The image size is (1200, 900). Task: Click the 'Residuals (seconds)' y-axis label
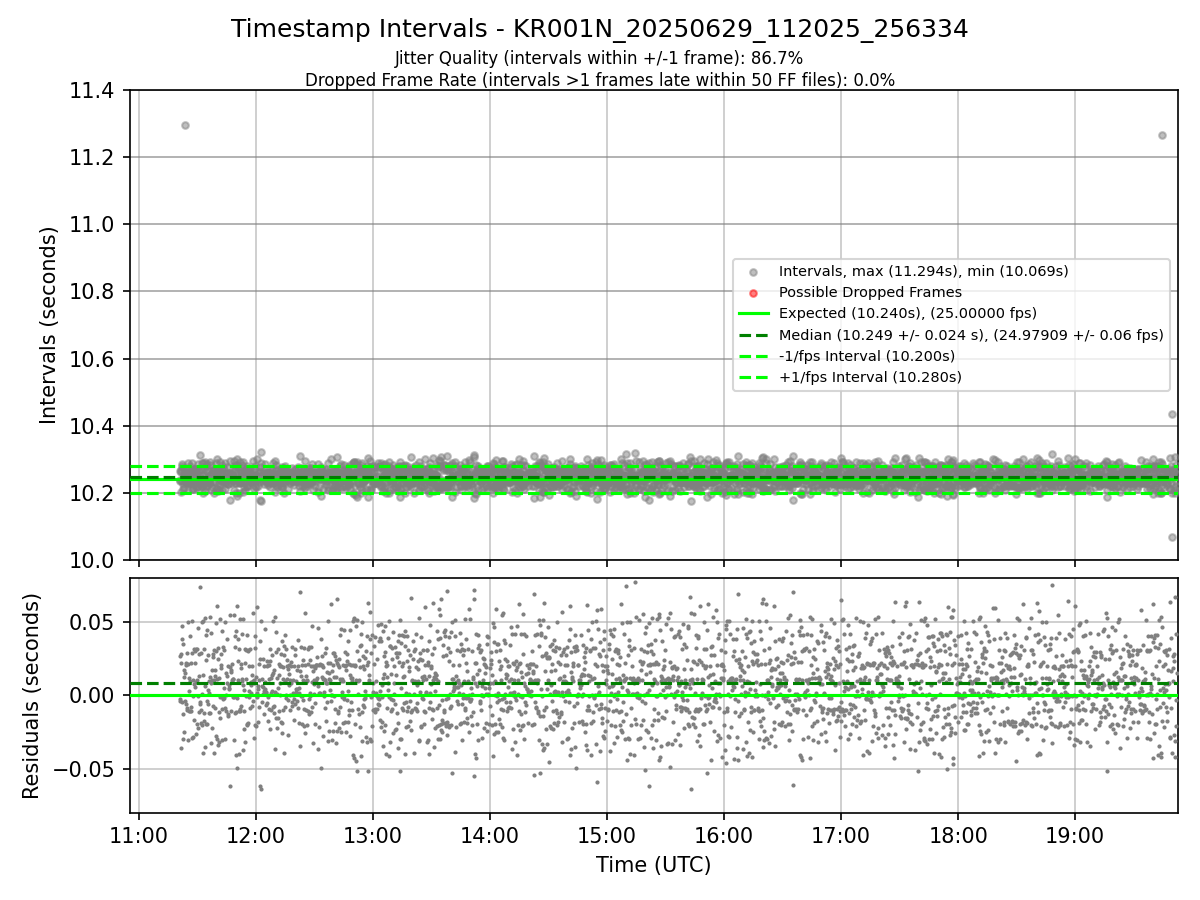click(32, 696)
